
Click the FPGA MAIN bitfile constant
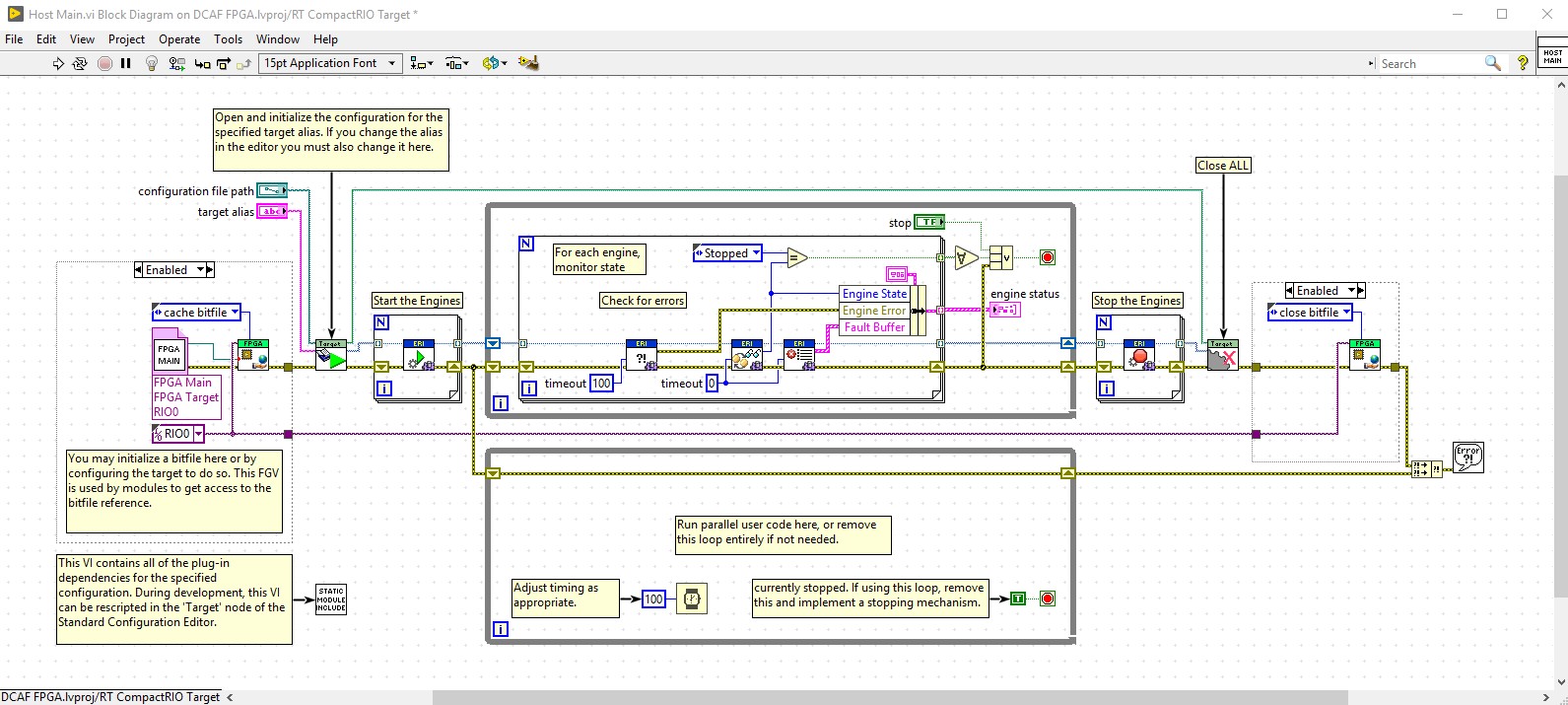[x=169, y=355]
